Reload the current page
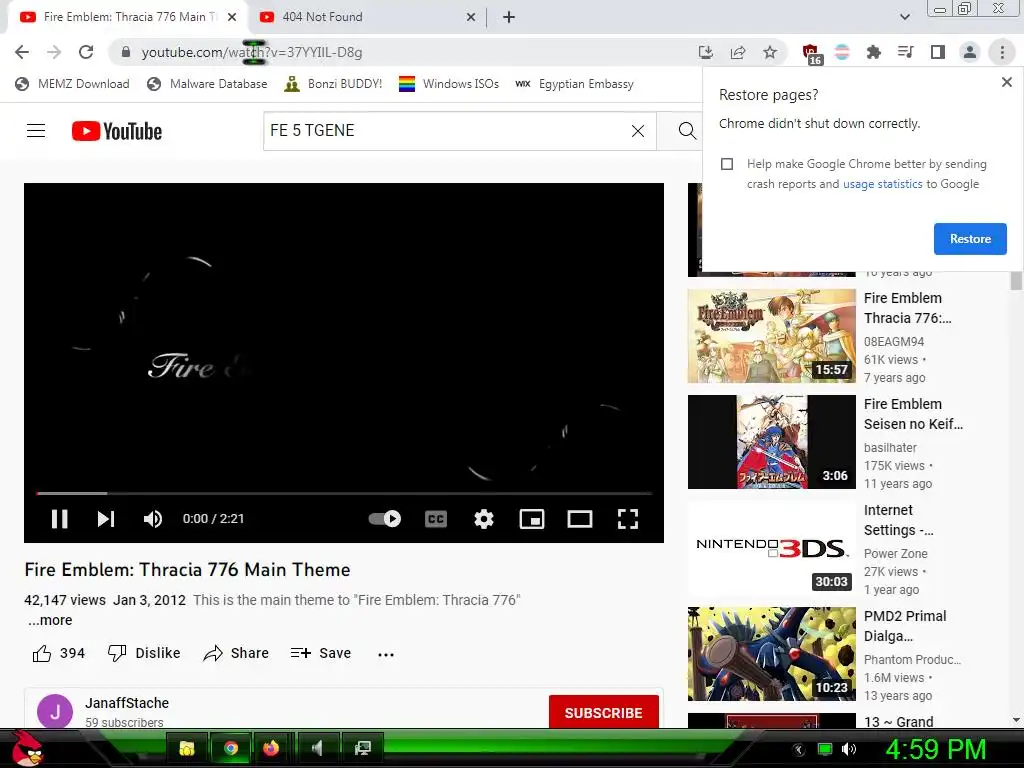Viewport: 1024px width, 768px height. pos(86,52)
